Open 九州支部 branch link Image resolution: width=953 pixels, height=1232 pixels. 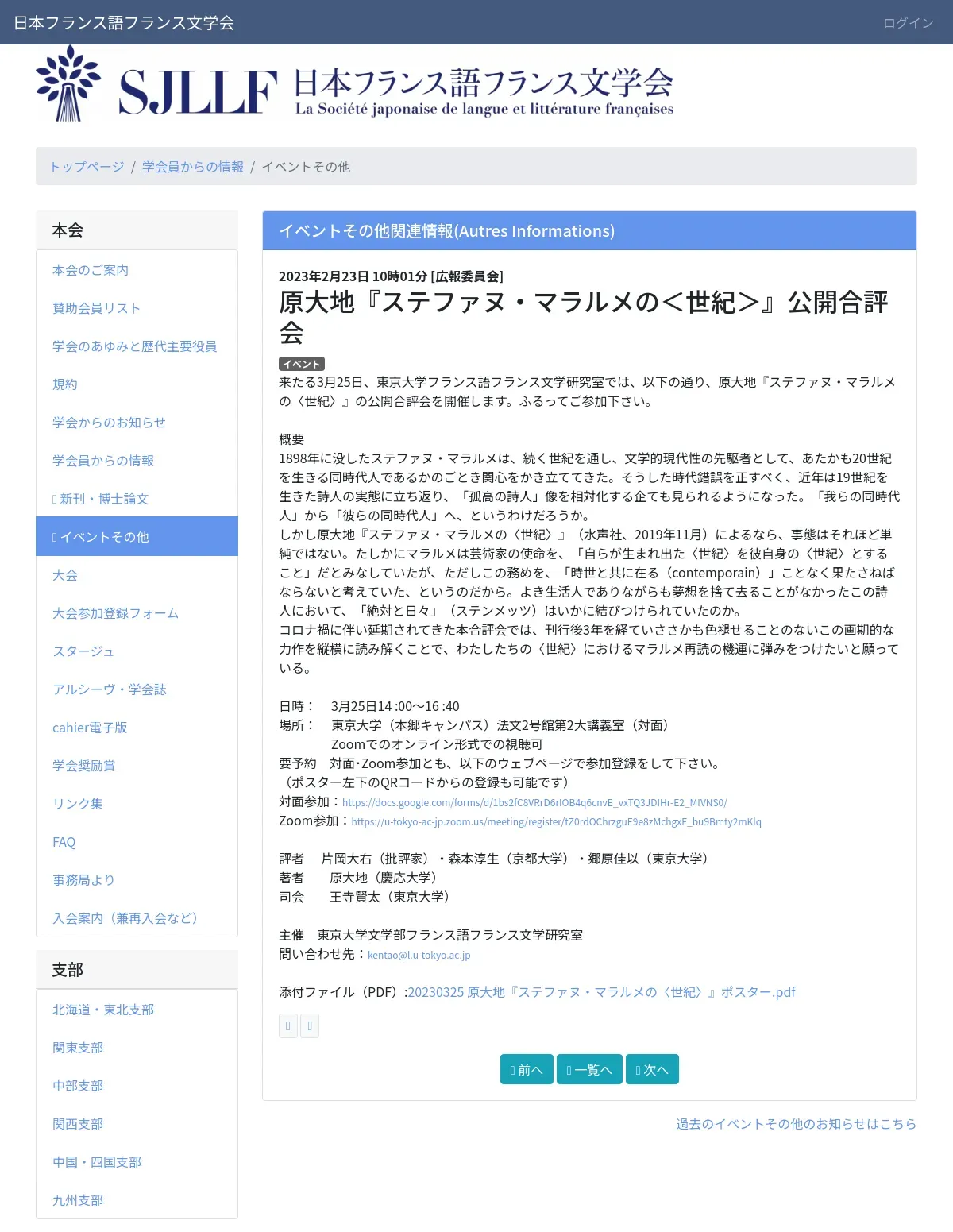coord(137,1200)
